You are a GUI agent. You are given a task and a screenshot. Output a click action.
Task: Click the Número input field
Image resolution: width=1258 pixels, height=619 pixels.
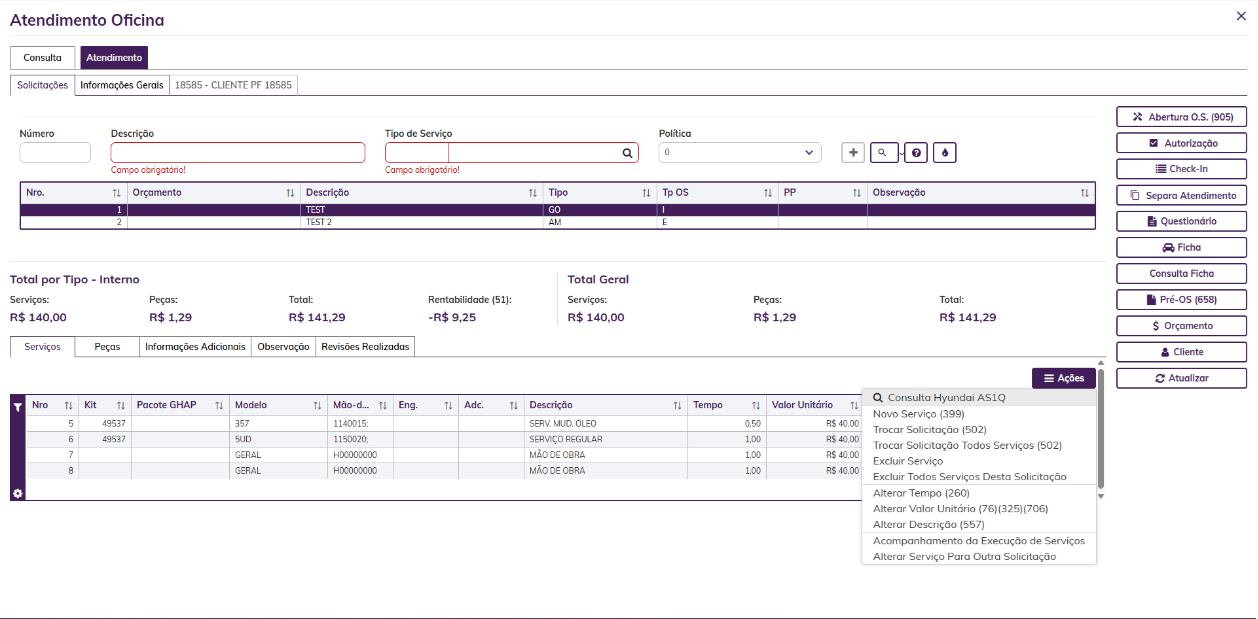[55, 152]
